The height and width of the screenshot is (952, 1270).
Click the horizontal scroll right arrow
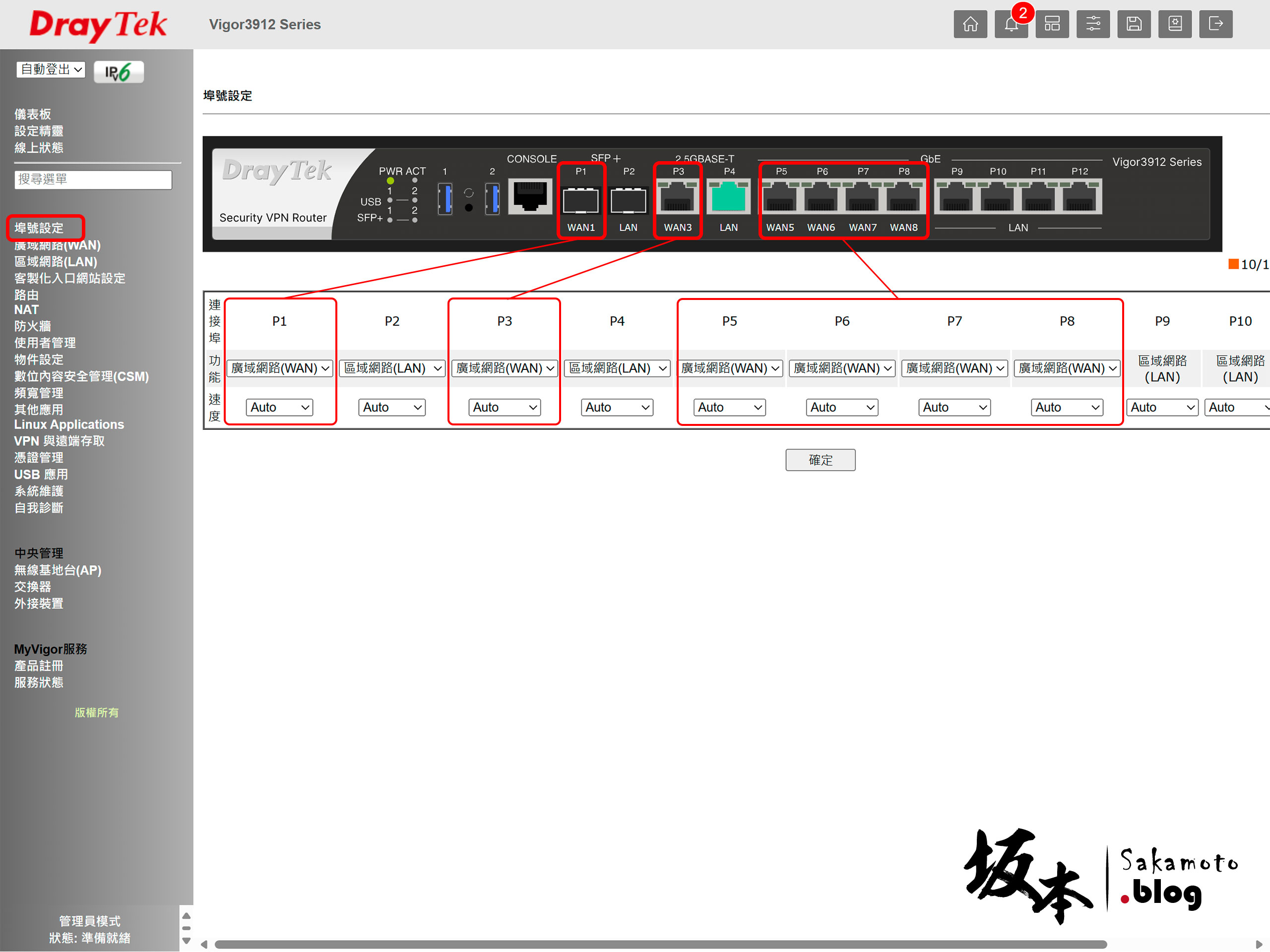(1259, 944)
